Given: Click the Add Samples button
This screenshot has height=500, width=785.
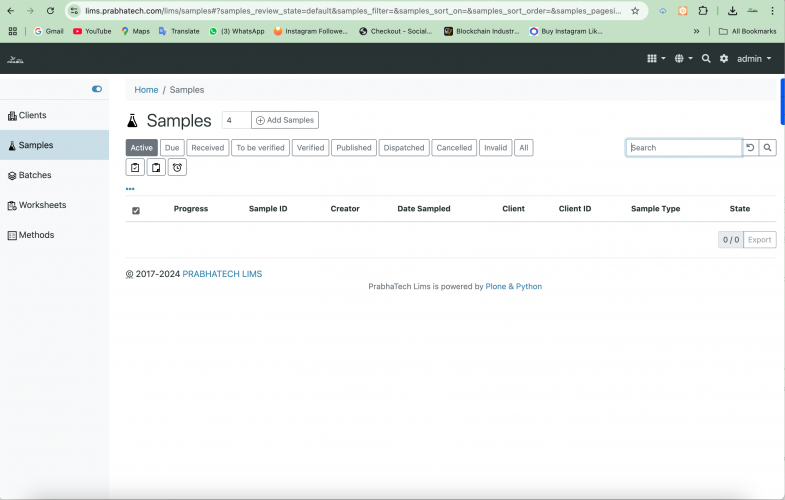Looking at the screenshot, I should point(285,120).
